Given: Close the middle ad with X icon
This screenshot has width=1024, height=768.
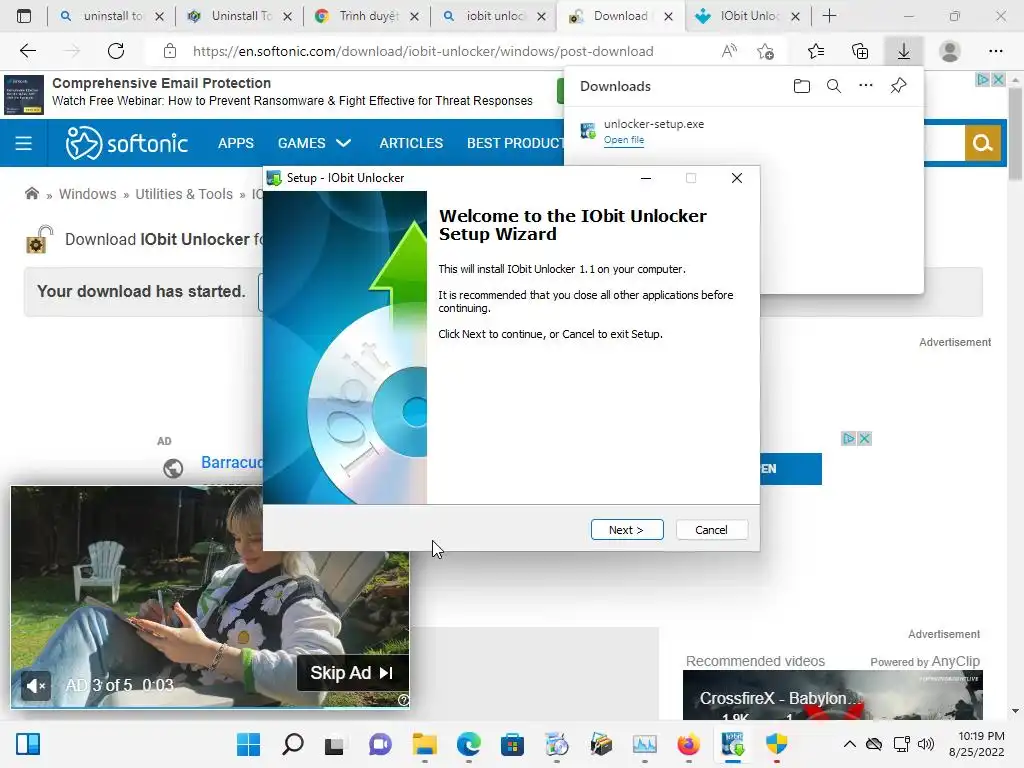Looking at the screenshot, I should [x=864, y=439].
